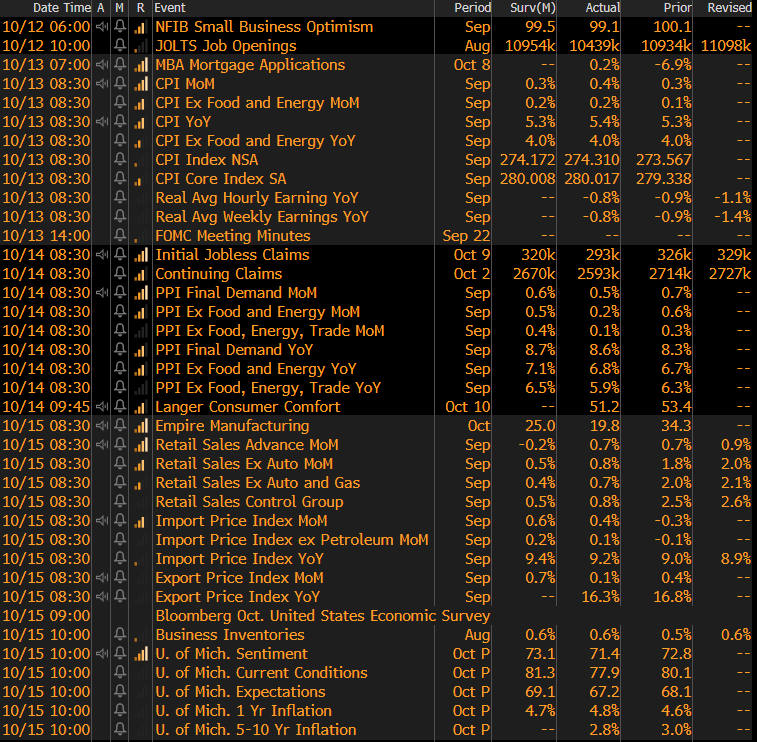757x742 pixels.
Task: Click the Actual value for CPI Index NSA
Action: click(x=591, y=160)
